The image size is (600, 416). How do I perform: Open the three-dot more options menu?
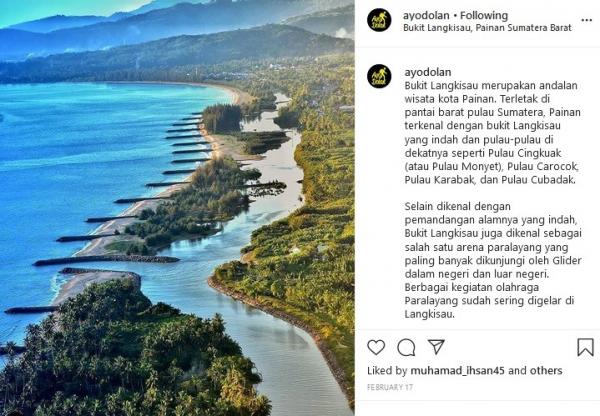click(586, 20)
